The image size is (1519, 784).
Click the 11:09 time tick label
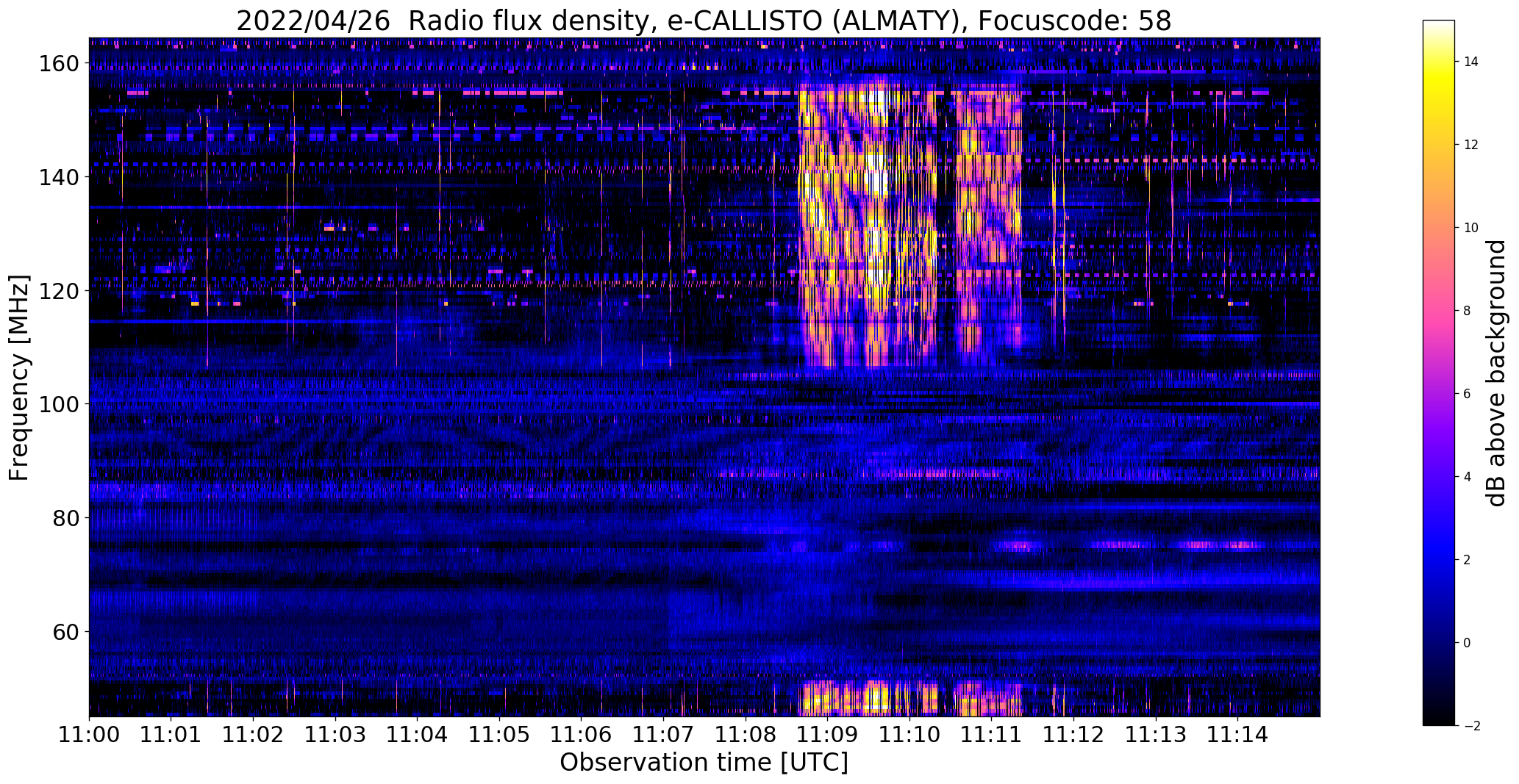[x=828, y=735]
